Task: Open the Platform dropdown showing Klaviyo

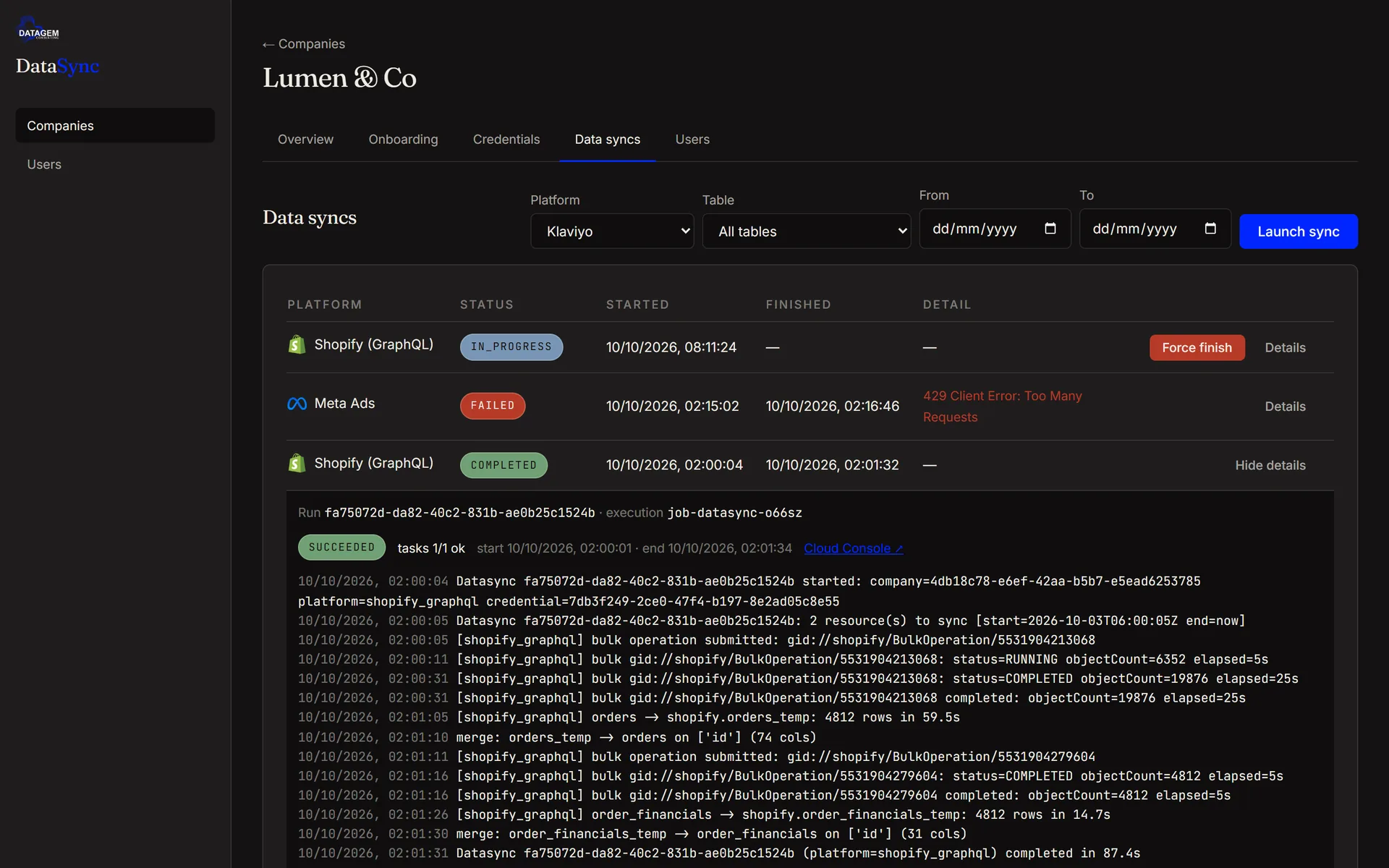Action: (612, 231)
